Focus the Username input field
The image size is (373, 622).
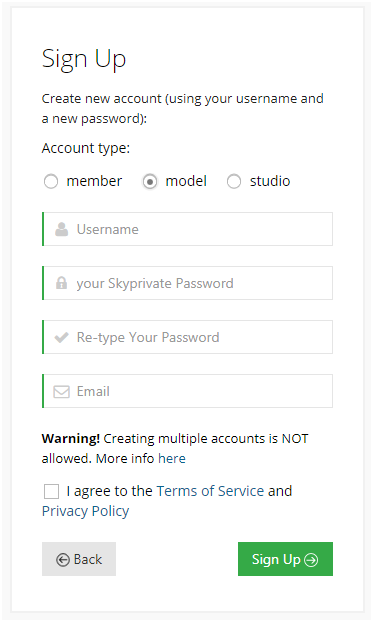[187, 229]
